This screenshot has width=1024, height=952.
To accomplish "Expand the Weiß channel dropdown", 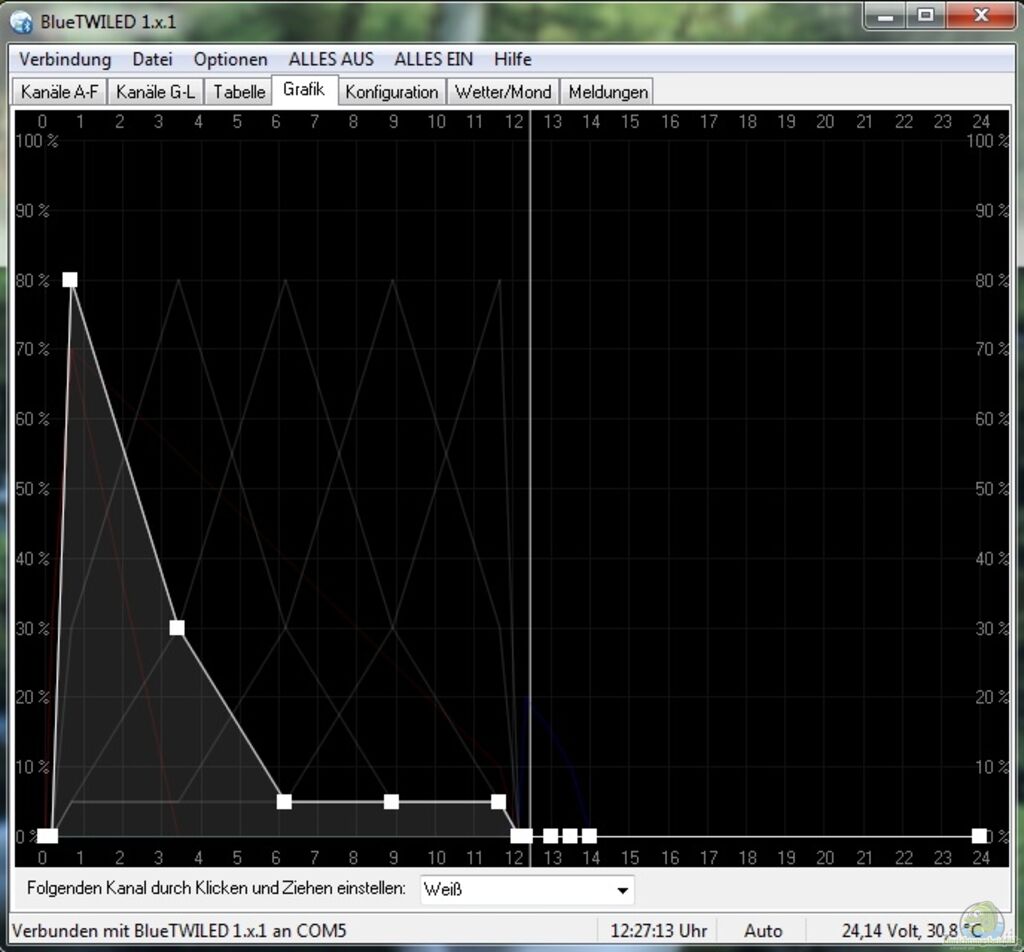I will 526,889.
